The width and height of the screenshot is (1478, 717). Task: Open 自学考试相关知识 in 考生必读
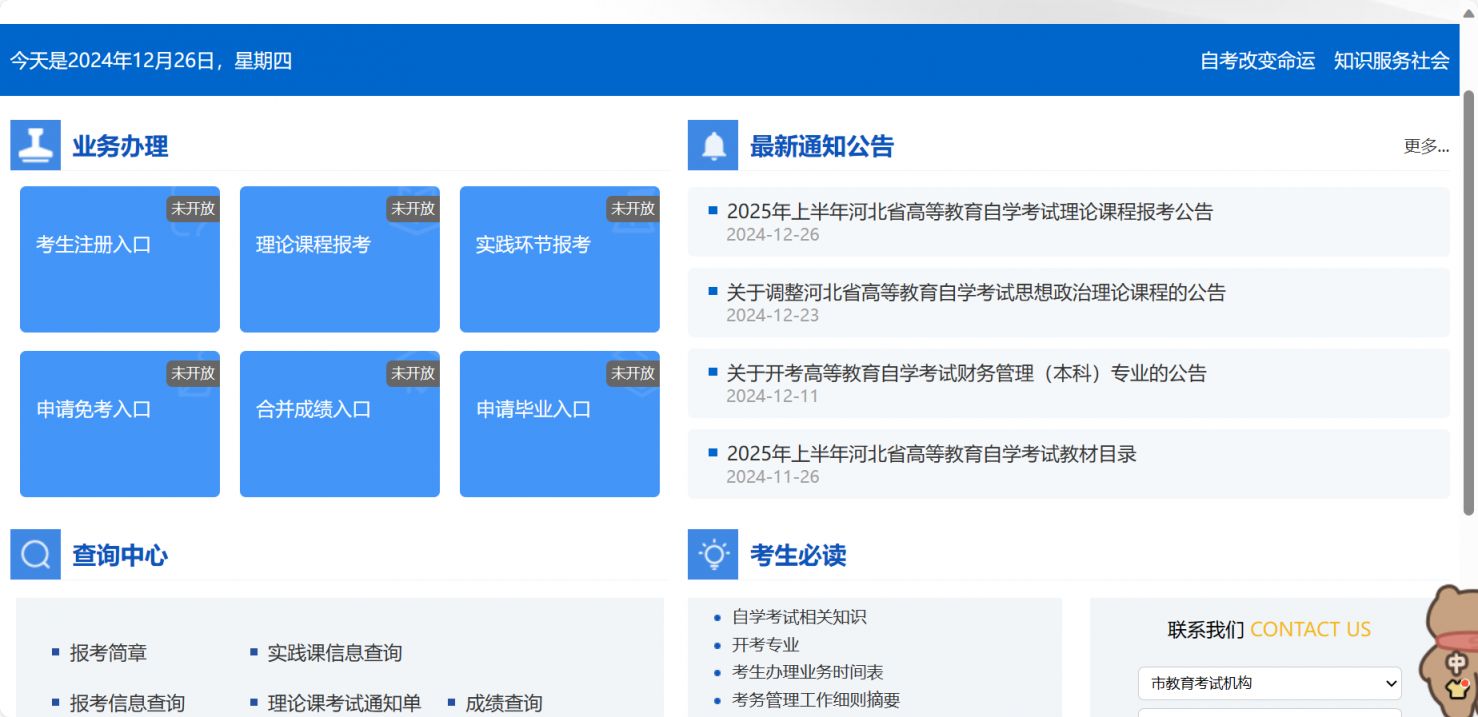tap(799, 617)
